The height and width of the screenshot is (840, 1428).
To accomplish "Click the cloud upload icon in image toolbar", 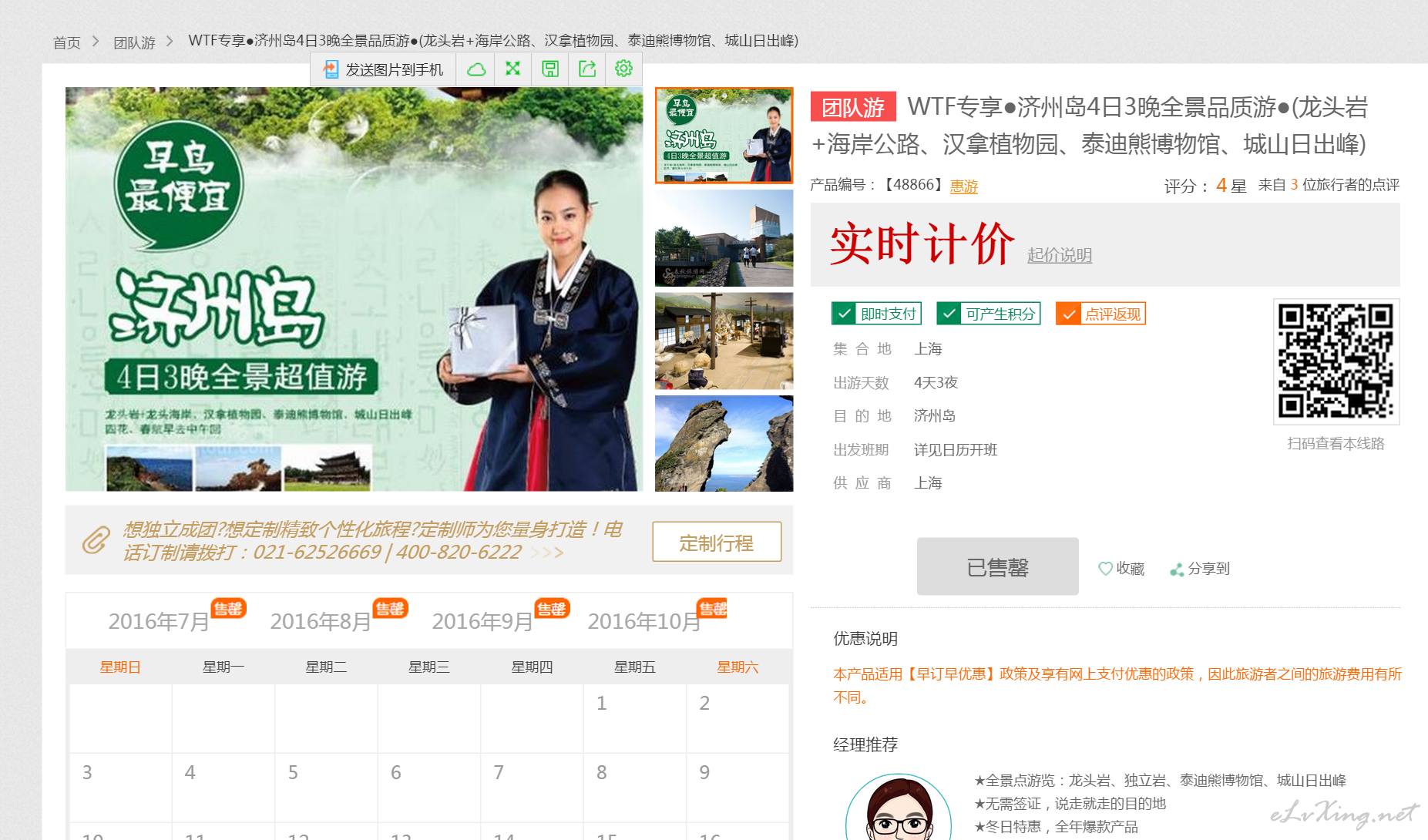I will click(476, 69).
